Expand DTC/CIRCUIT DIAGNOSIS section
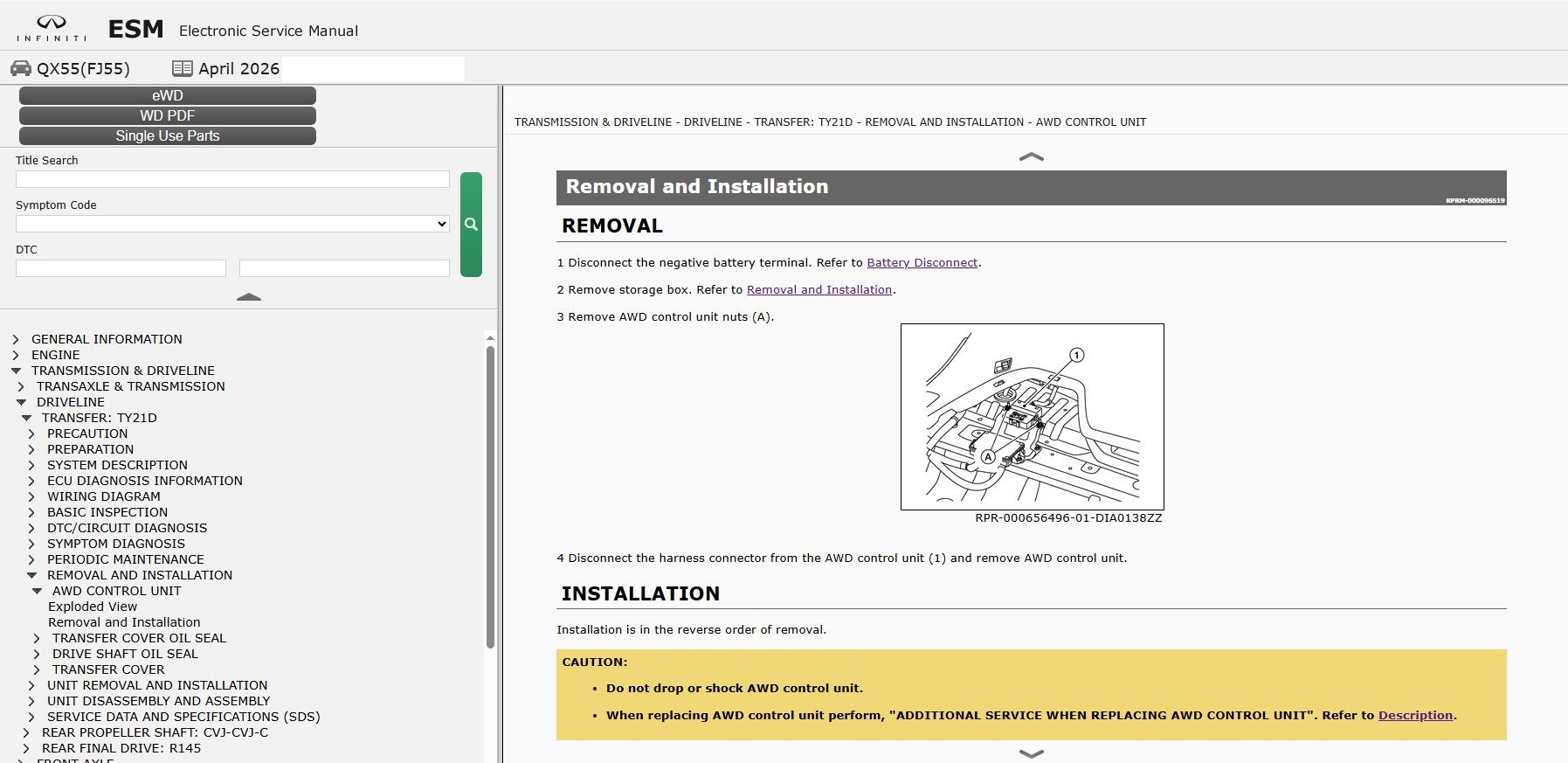1568x763 pixels. pyautogui.click(x=31, y=528)
